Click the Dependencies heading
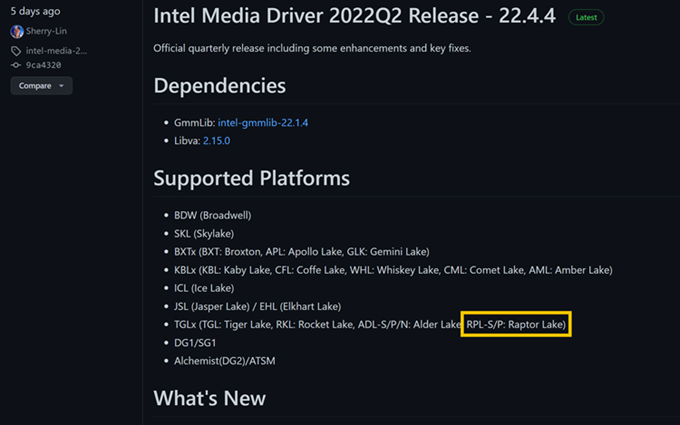Screen dimensions: 680x425 coord(219,85)
